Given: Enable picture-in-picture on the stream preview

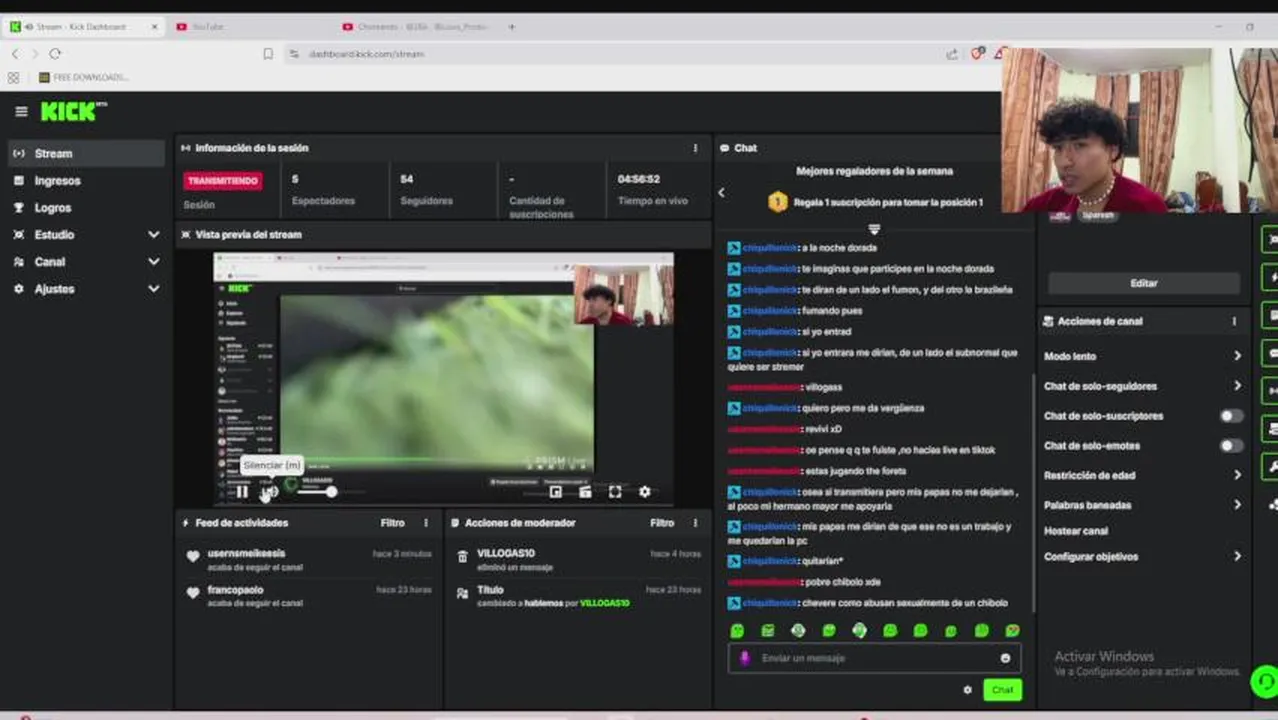Looking at the screenshot, I should point(556,491).
